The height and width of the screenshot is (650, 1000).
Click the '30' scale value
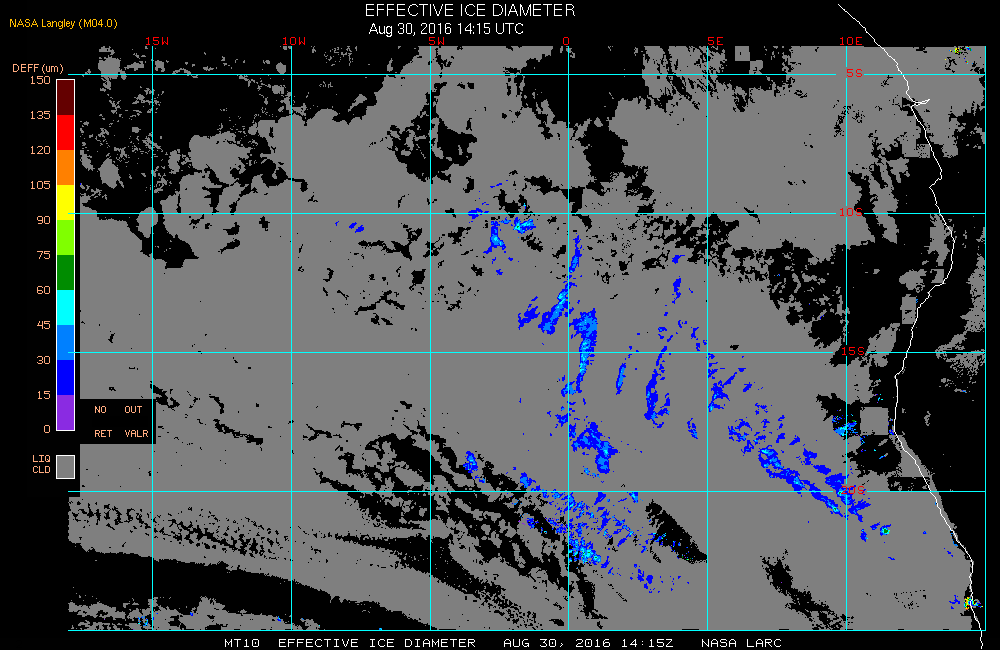(x=43, y=360)
